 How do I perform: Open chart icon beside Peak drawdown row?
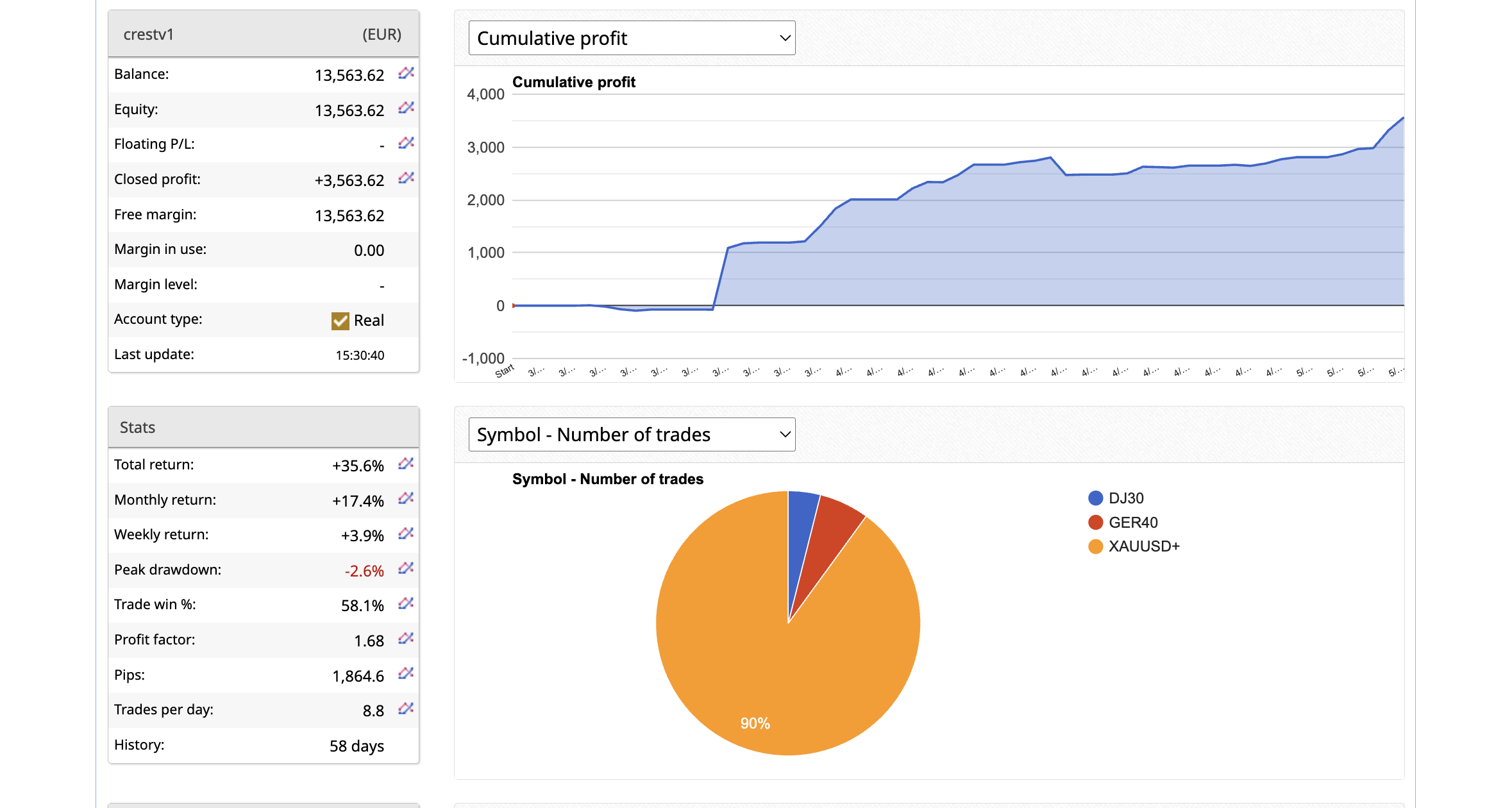pyautogui.click(x=406, y=568)
